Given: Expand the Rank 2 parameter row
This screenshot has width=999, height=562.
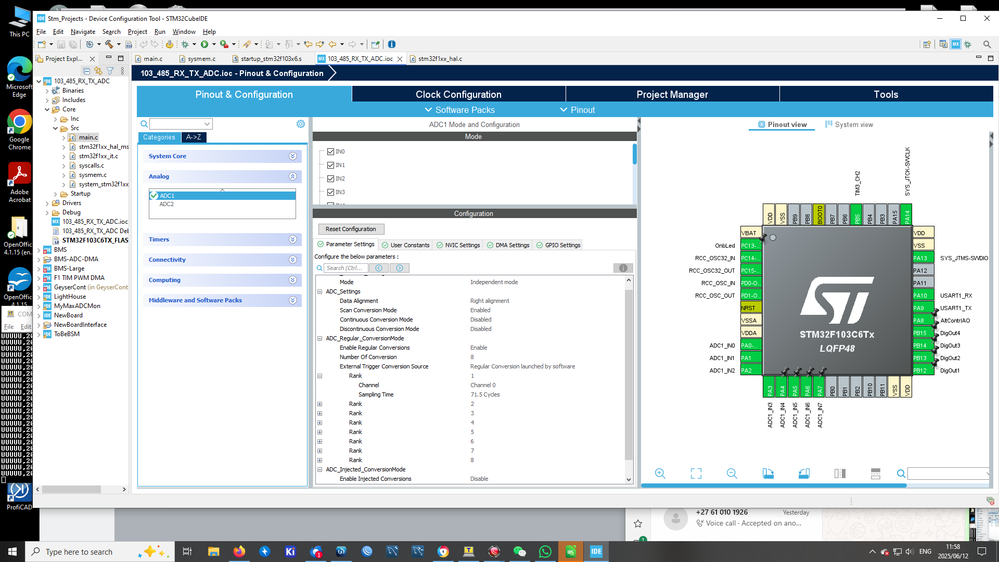Looking at the screenshot, I should 320,404.
